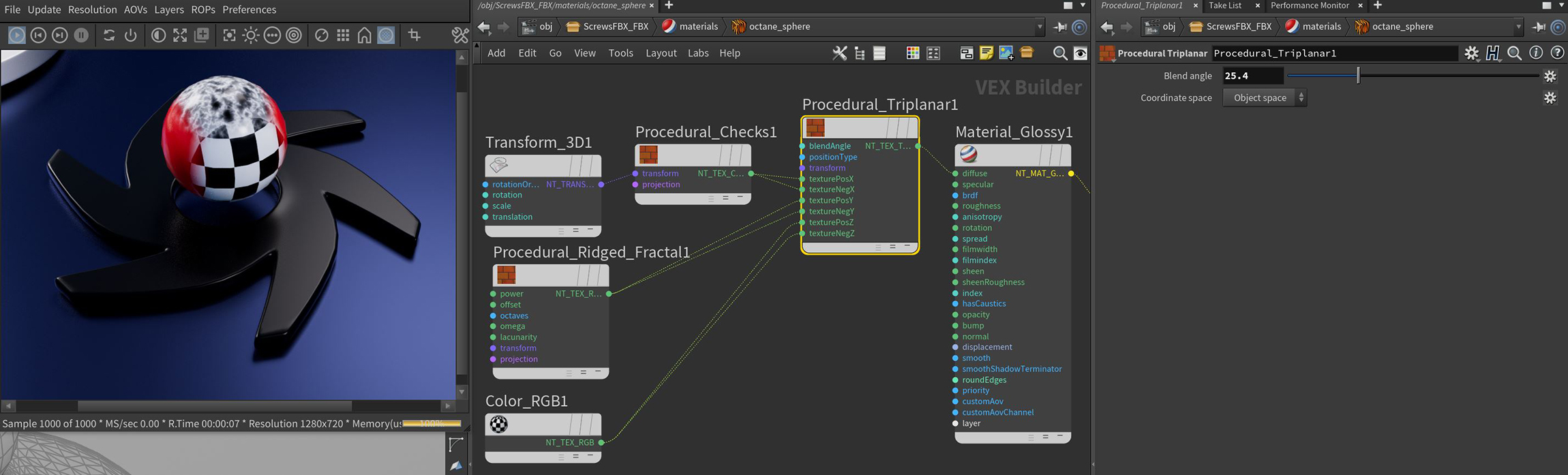Click the color palette grid icon
The width and height of the screenshot is (1568, 475).
pyautogui.click(x=912, y=53)
